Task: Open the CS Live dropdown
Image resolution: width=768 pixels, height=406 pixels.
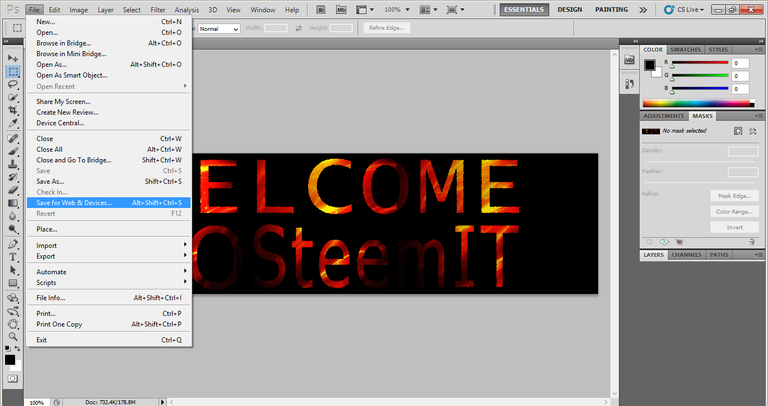Action: (x=684, y=9)
